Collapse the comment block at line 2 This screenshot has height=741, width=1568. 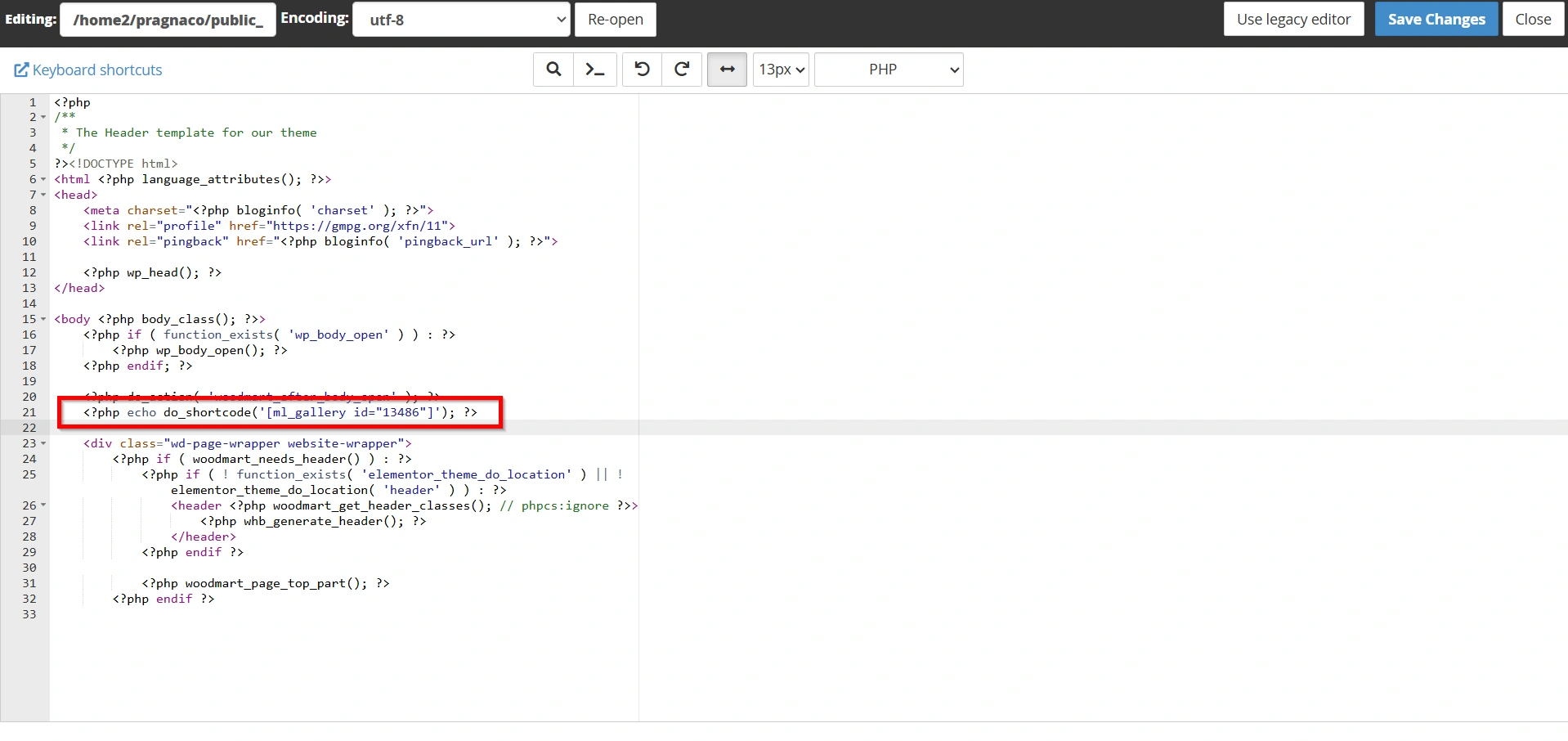pos(43,117)
